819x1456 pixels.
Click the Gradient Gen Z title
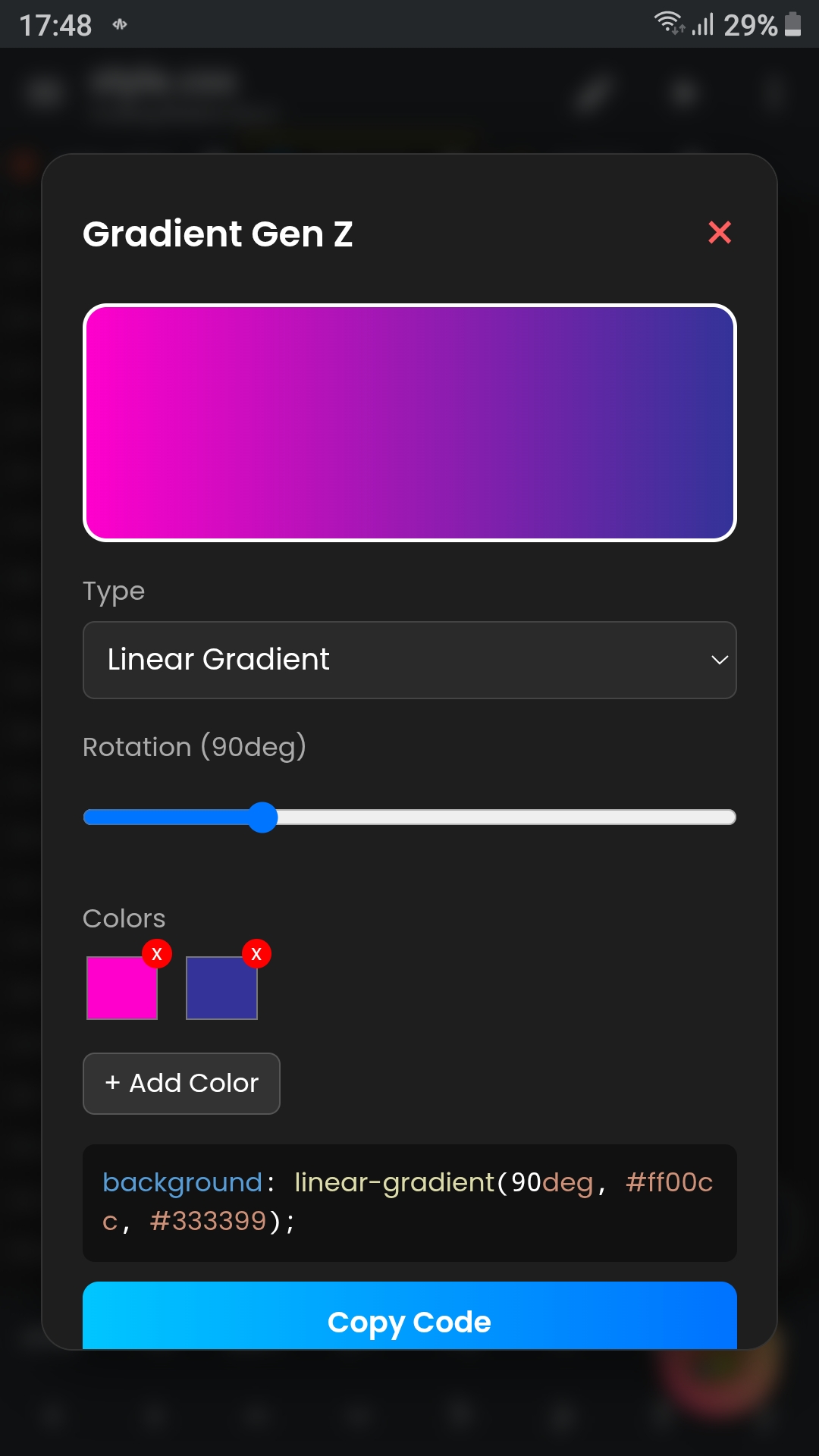pyautogui.click(x=218, y=234)
